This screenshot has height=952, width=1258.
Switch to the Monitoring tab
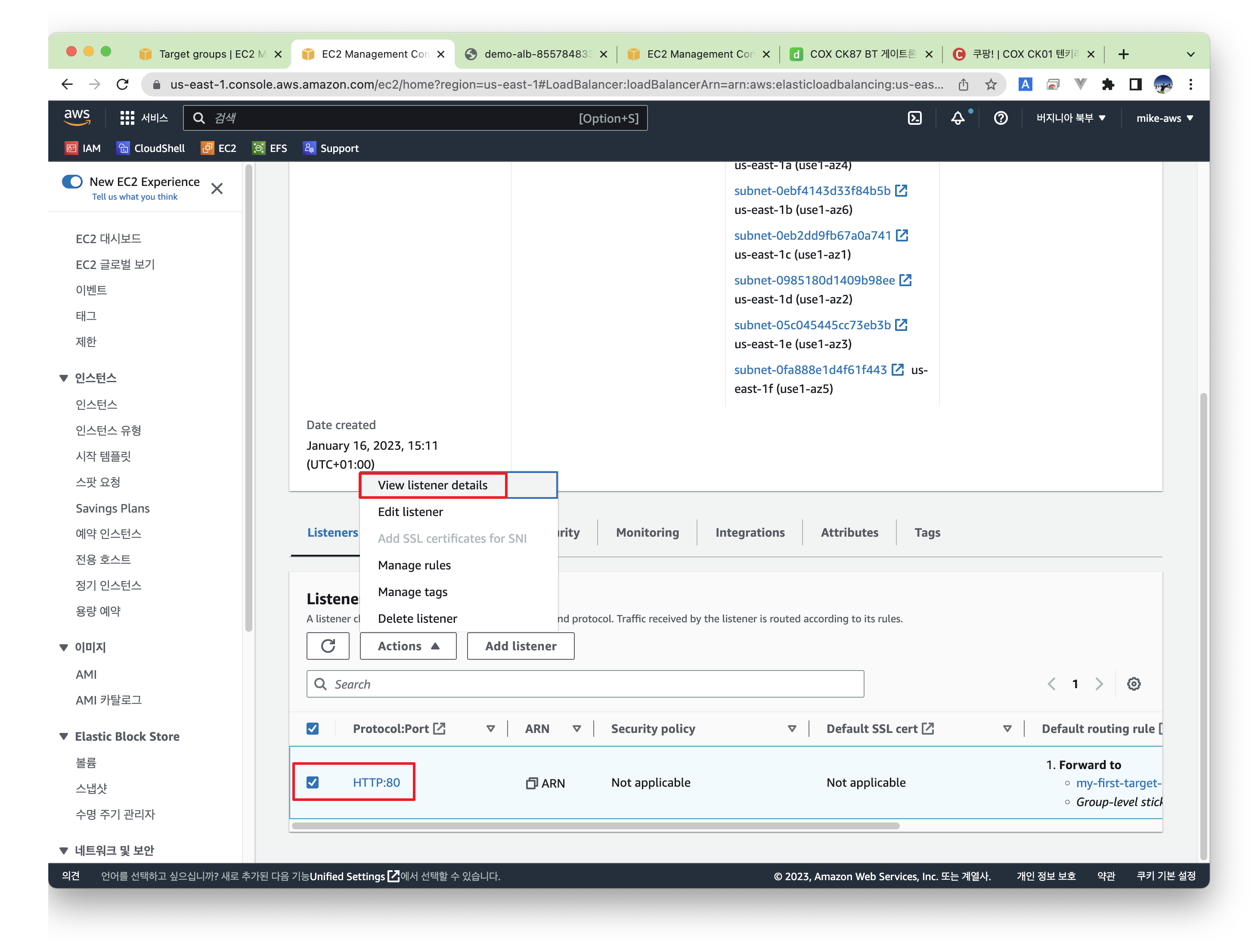click(x=647, y=532)
